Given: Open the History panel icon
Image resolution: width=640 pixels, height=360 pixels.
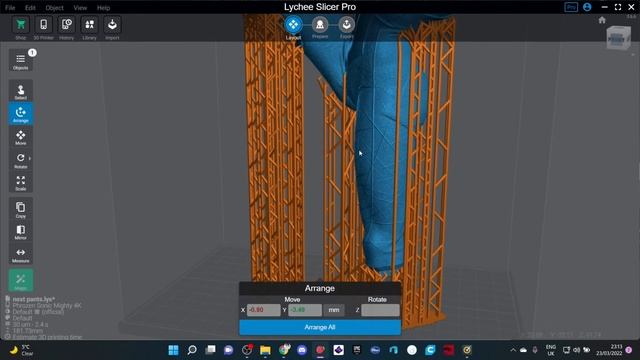Looking at the screenshot, I should point(66,25).
